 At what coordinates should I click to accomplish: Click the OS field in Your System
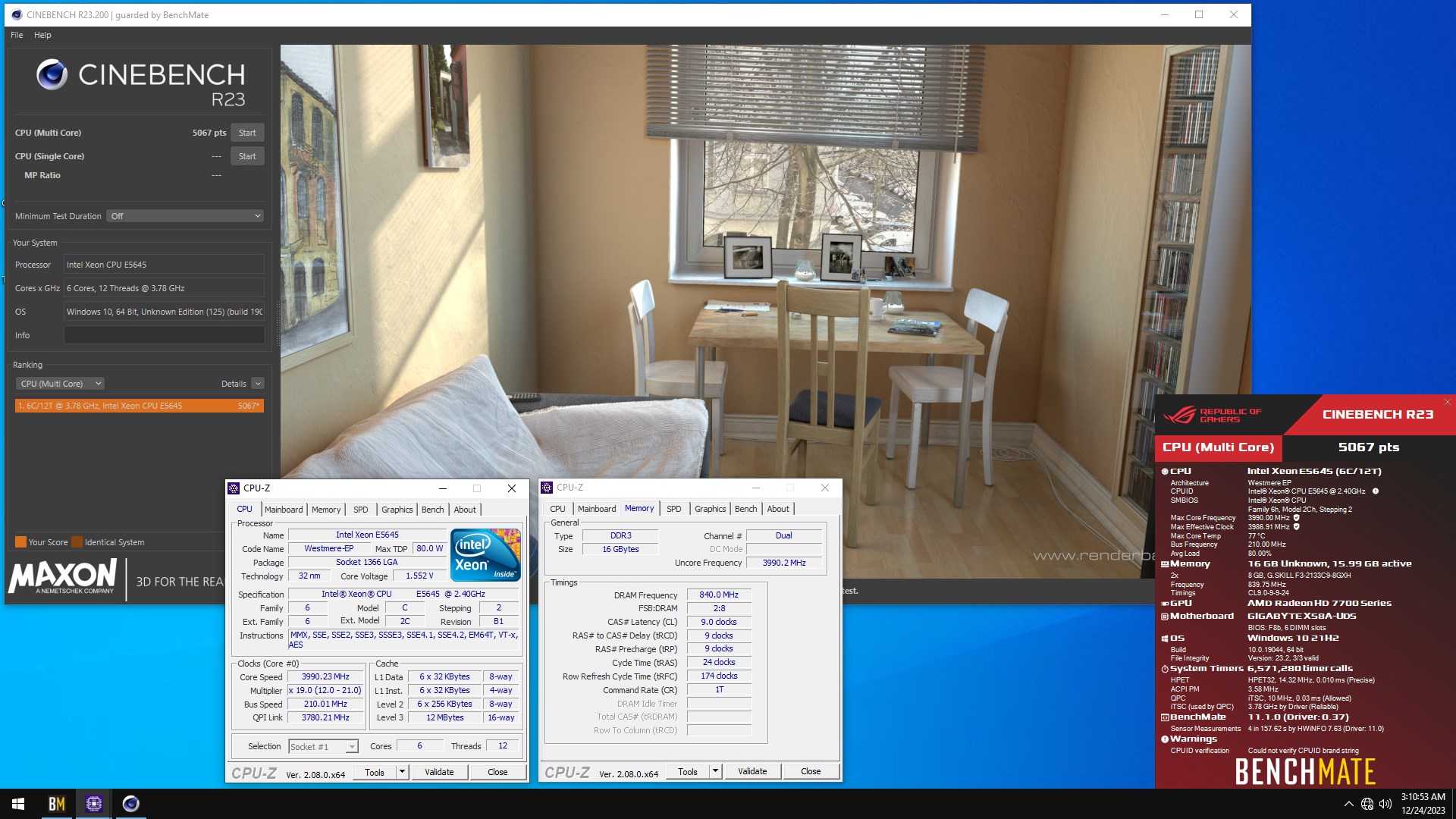(165, 312)
